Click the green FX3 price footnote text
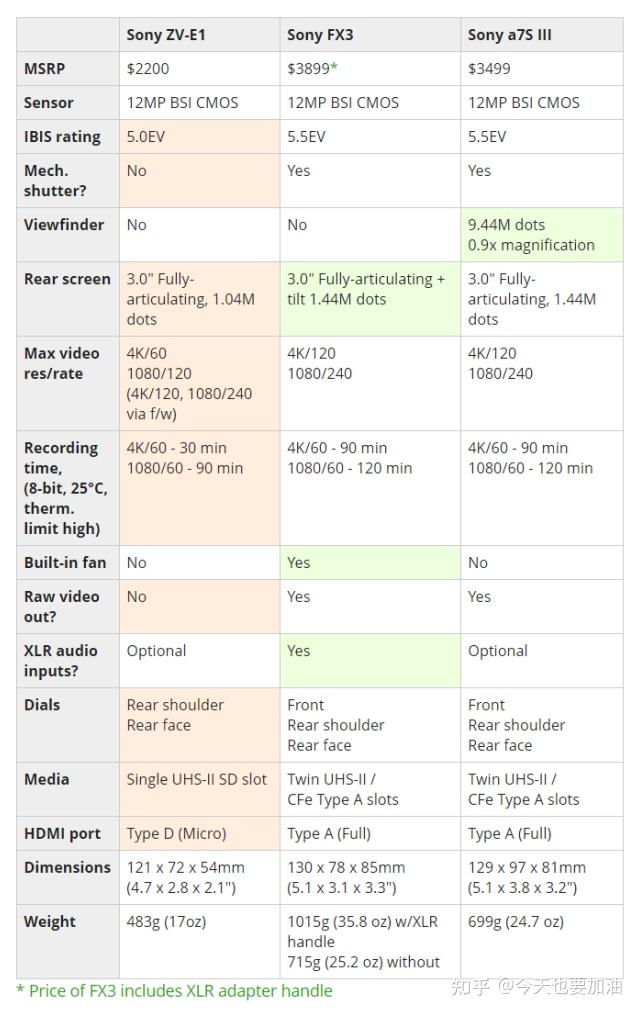The height and width of the screenshot is (1013, 639). pos(174,990)
